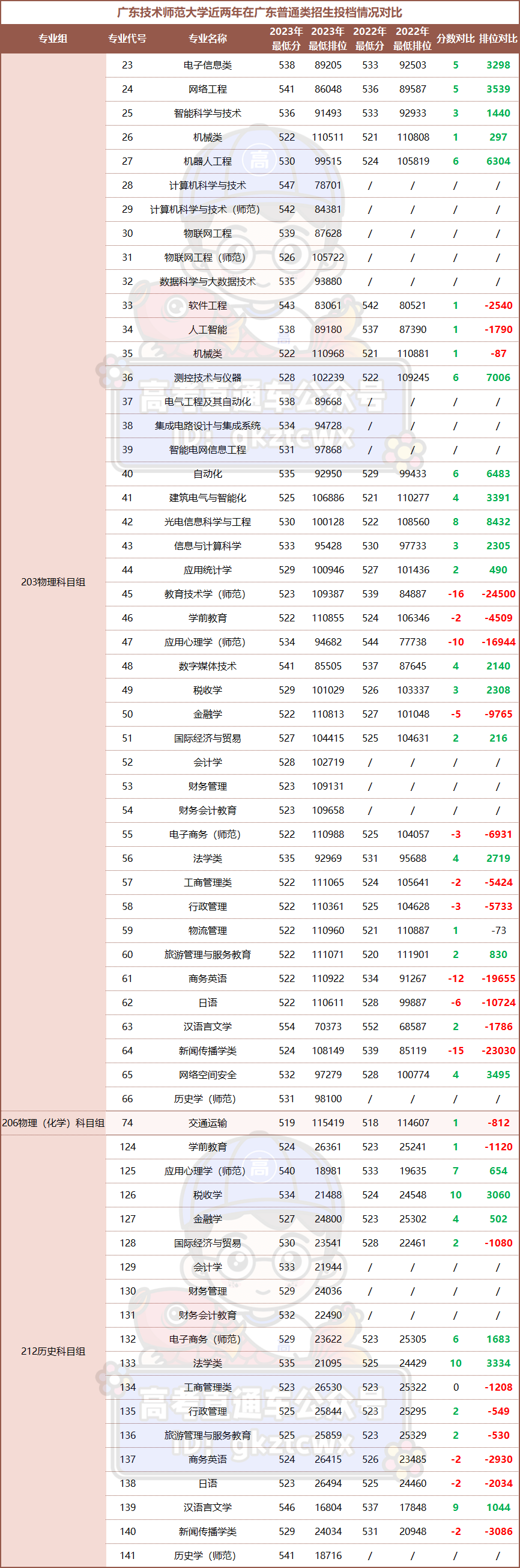Click ranking difference value 8432
The image size is (520, 1568).
(x=498, y=522)
